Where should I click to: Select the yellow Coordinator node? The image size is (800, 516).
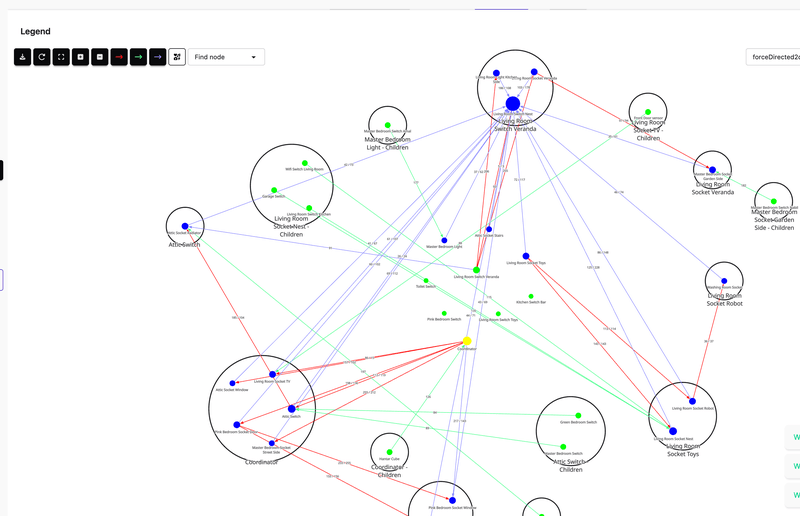[x=467, y=341]
